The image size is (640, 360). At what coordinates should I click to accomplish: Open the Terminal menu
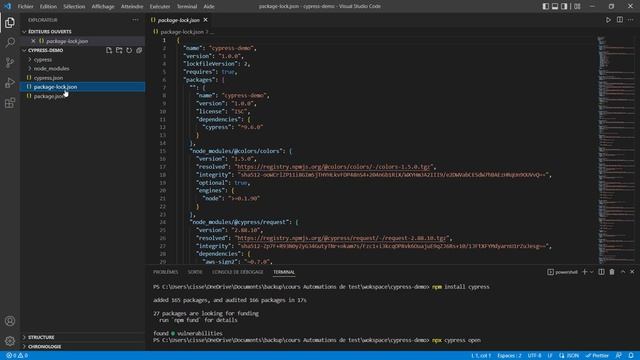187,6
